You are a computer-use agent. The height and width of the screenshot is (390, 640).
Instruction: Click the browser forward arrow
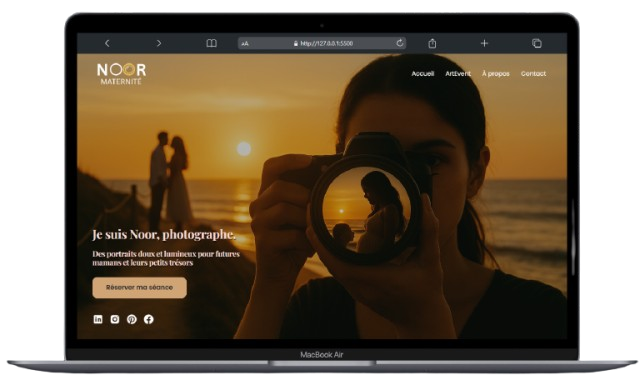pyautogui.click(x=159, y=43)
